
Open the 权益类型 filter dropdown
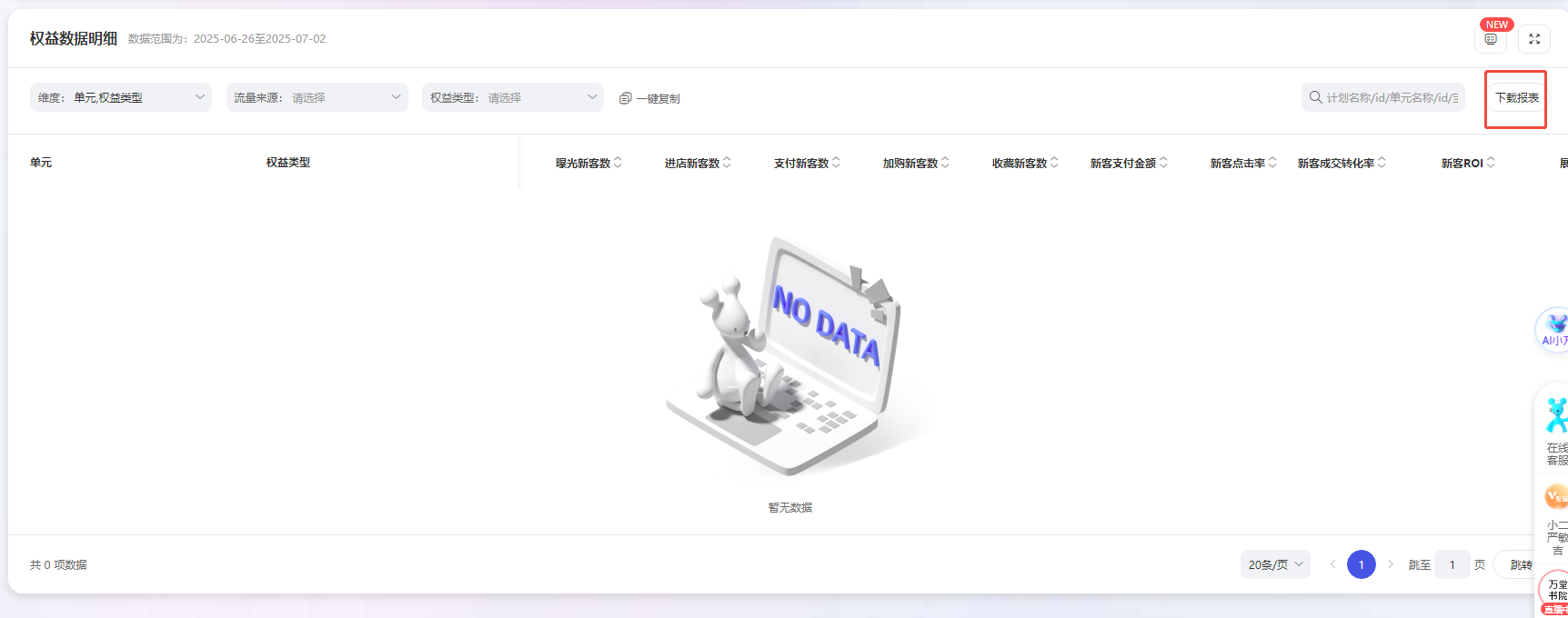pyautogui.click(x=512, y=97)
